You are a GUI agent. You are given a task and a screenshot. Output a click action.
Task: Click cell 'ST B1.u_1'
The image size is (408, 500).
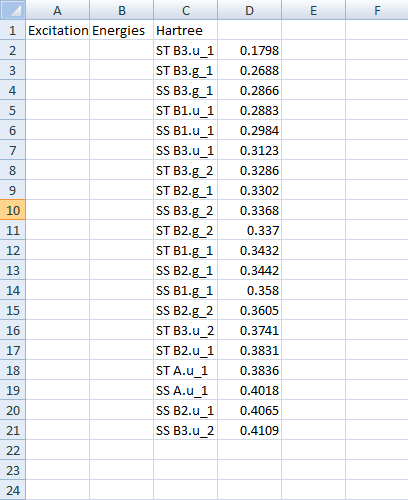click(x=185, y=110)
